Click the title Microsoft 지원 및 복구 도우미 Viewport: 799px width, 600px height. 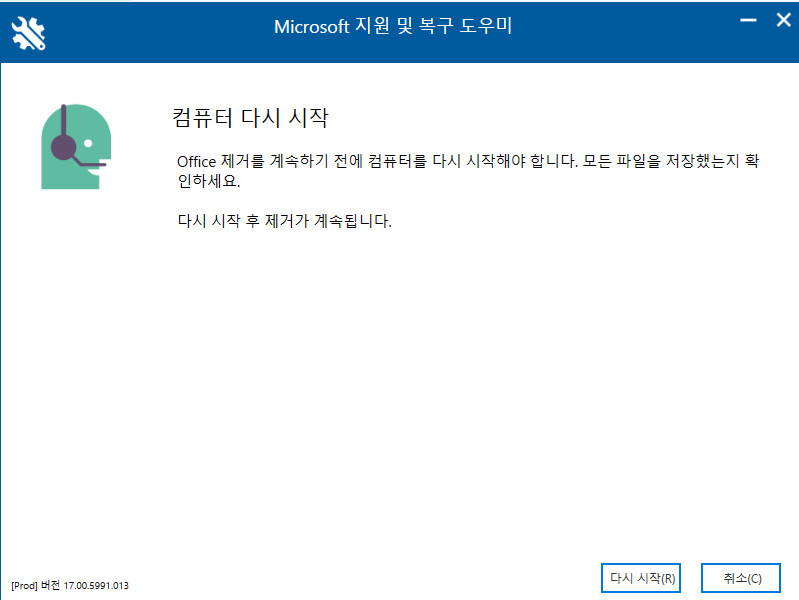point(393,26)
